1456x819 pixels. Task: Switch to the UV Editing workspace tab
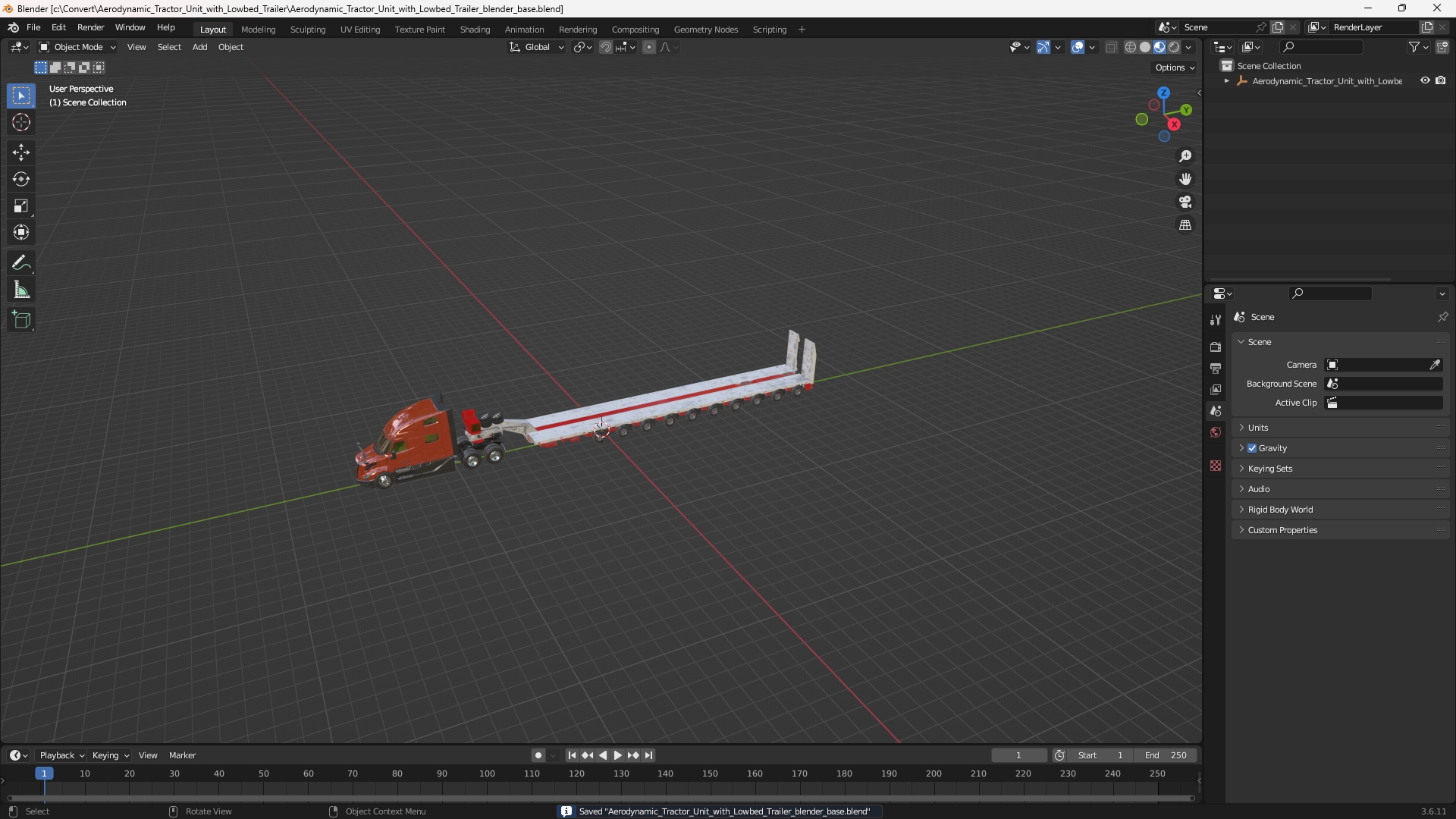click(x=360, y=30)
